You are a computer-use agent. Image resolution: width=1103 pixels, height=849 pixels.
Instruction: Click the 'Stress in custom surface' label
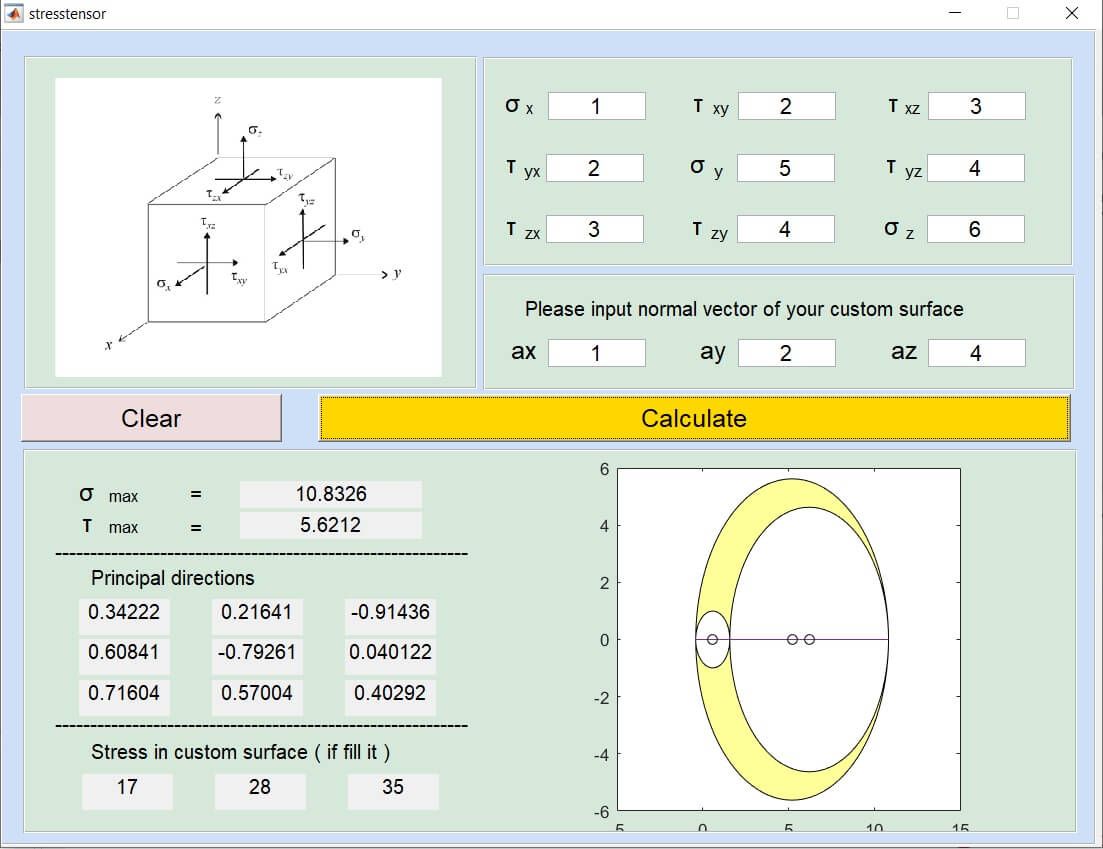coord(241,753)
